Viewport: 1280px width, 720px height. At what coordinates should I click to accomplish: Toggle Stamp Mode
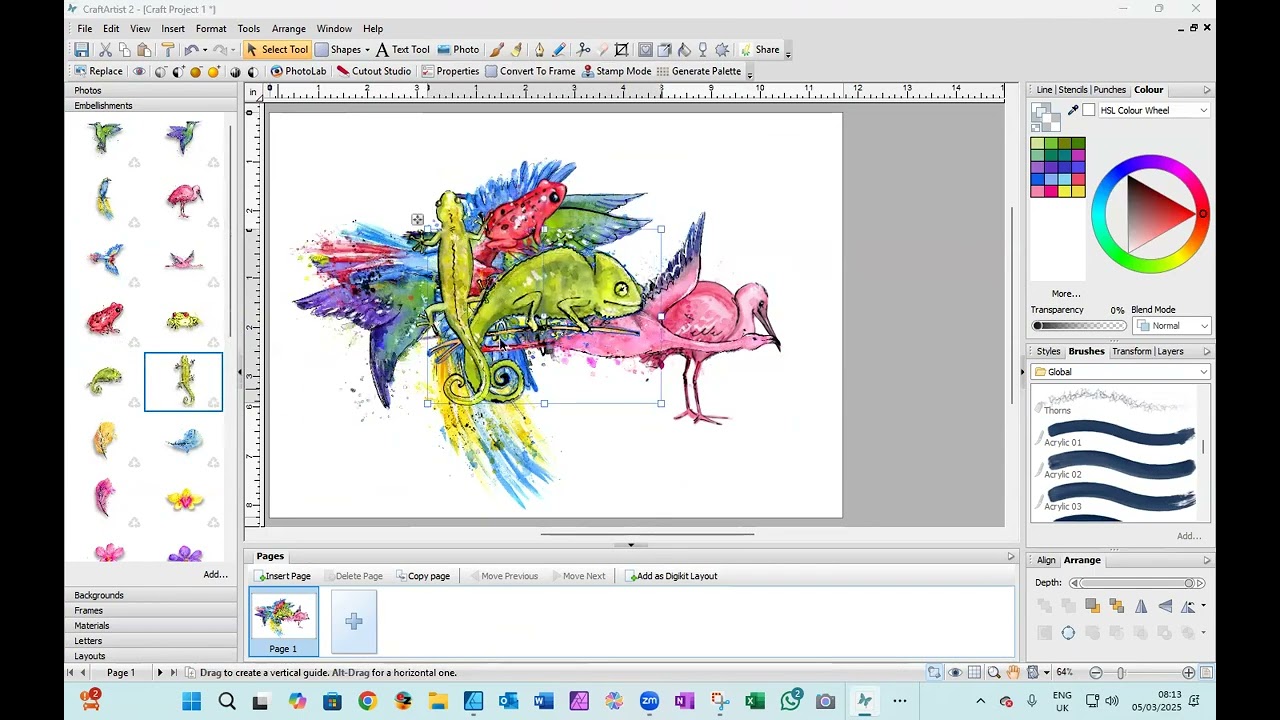[x=617, y=71]
